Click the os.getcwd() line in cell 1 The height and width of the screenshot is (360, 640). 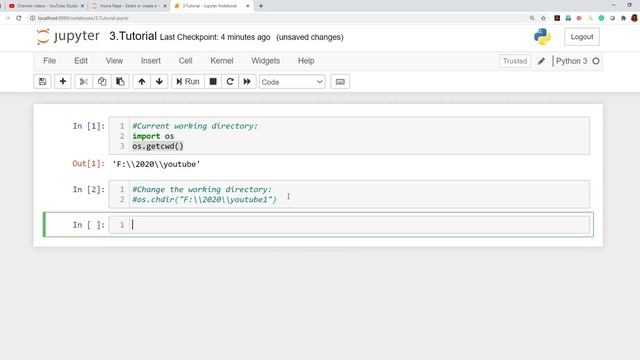(158, 146)
